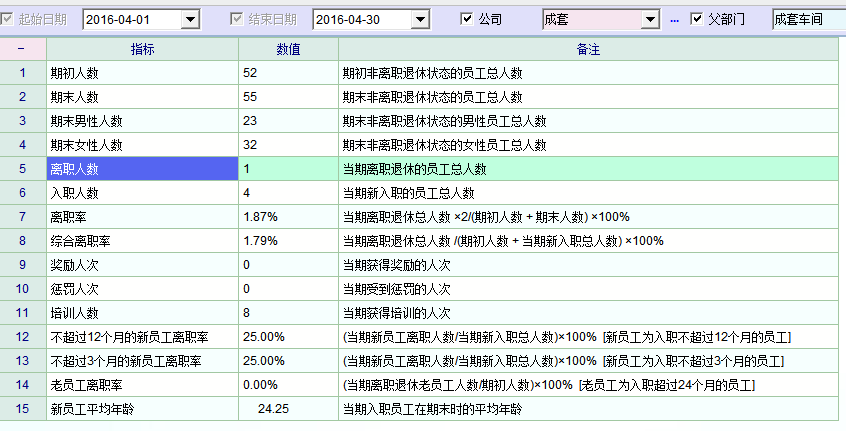The height and width of the screenshot is (431, 846).
Task: Click the '−' collapse icon in grid header
Action: tap(22, 49)
